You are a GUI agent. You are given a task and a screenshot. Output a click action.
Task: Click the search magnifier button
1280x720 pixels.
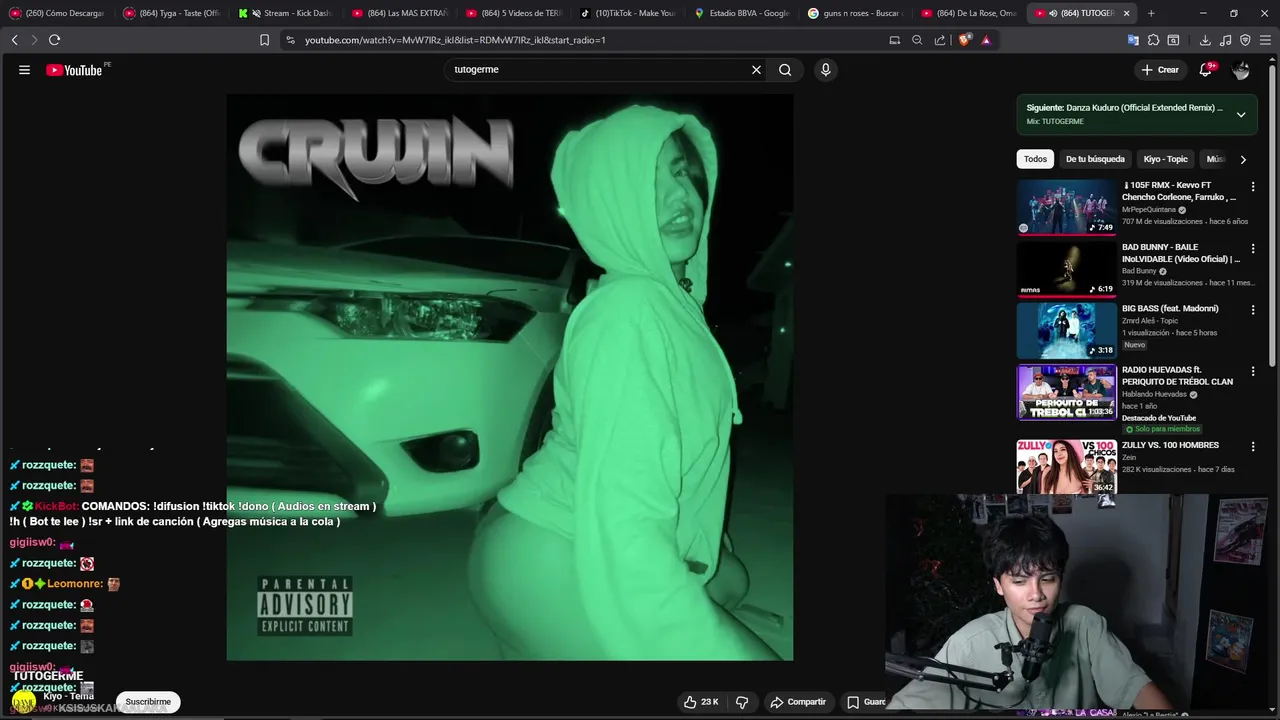tap(785, 70)
